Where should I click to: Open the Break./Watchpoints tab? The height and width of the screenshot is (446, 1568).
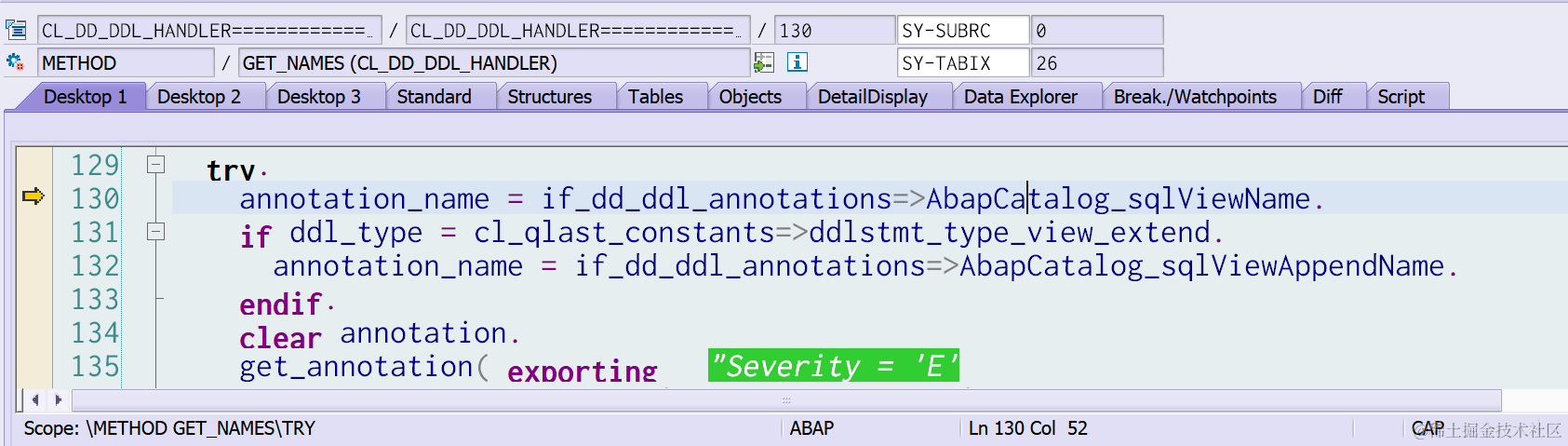tap(1195, 97)
